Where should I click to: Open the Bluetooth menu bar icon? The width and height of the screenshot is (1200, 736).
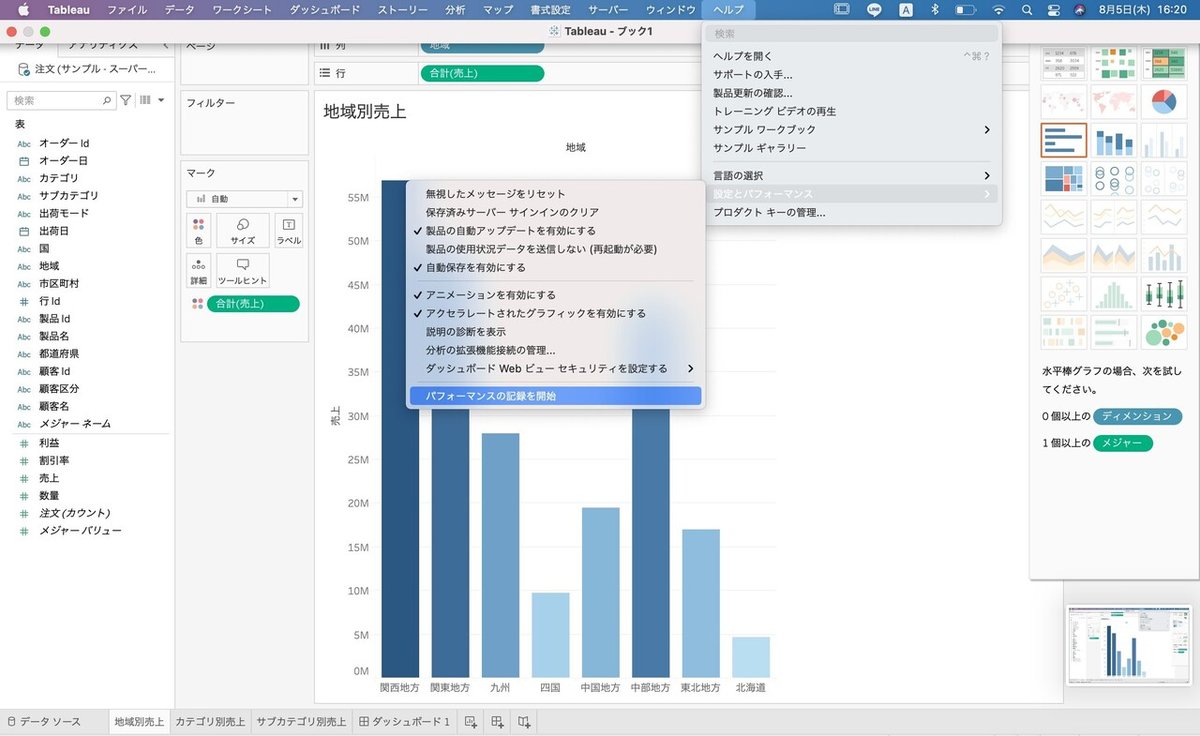tap(935, 10)
